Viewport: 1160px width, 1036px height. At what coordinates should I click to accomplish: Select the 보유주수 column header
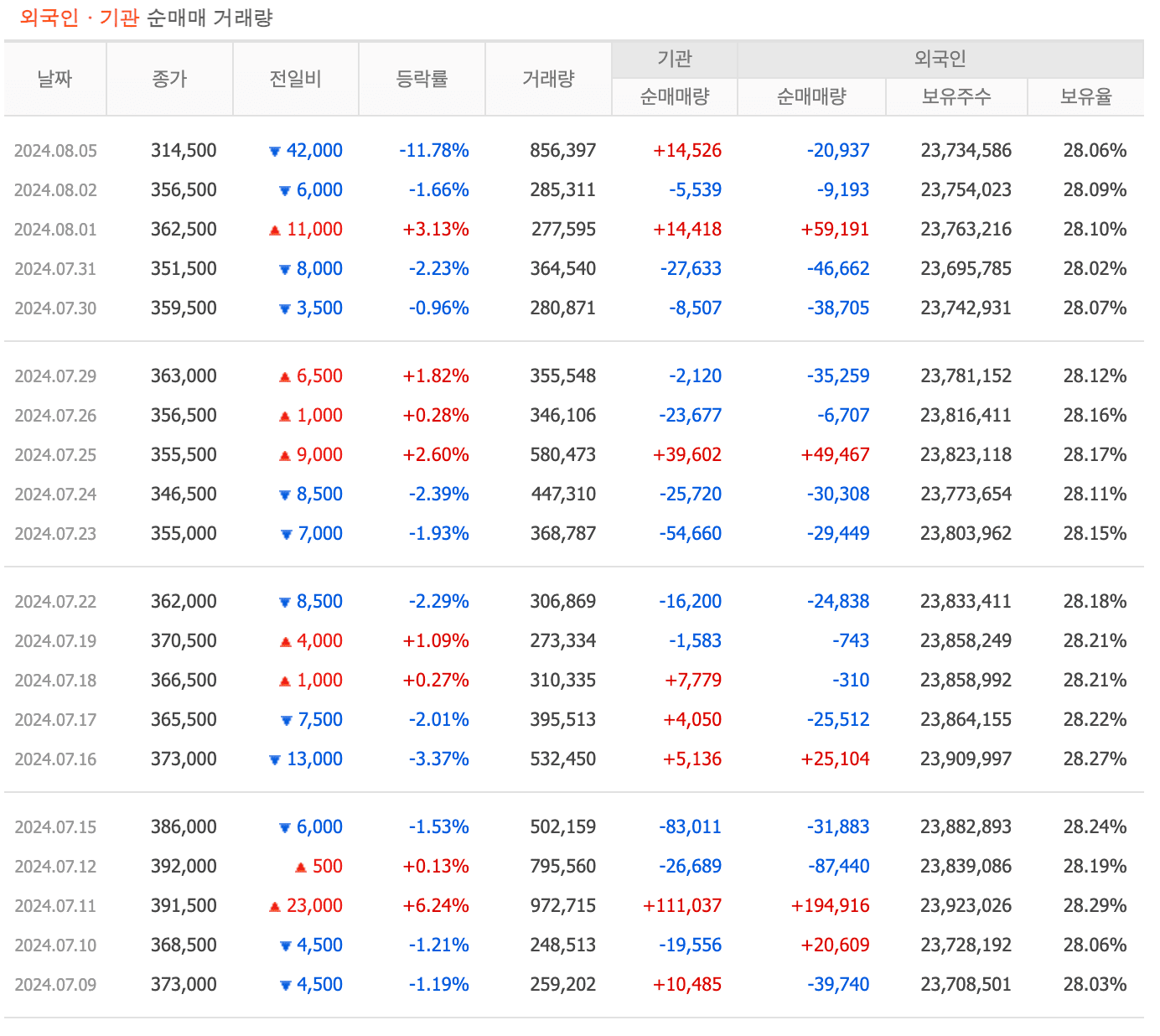pyautogui.click(x=956, y=97)
